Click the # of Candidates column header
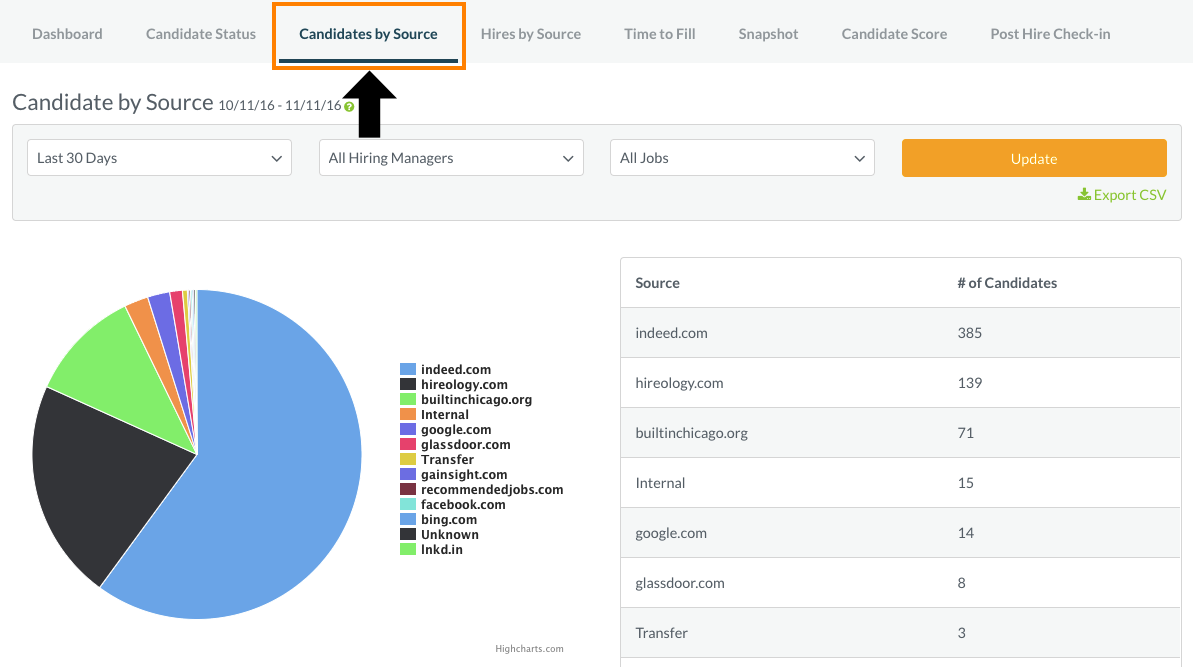The width and height of the screenshot is (1193, 667). (1007, 283)
